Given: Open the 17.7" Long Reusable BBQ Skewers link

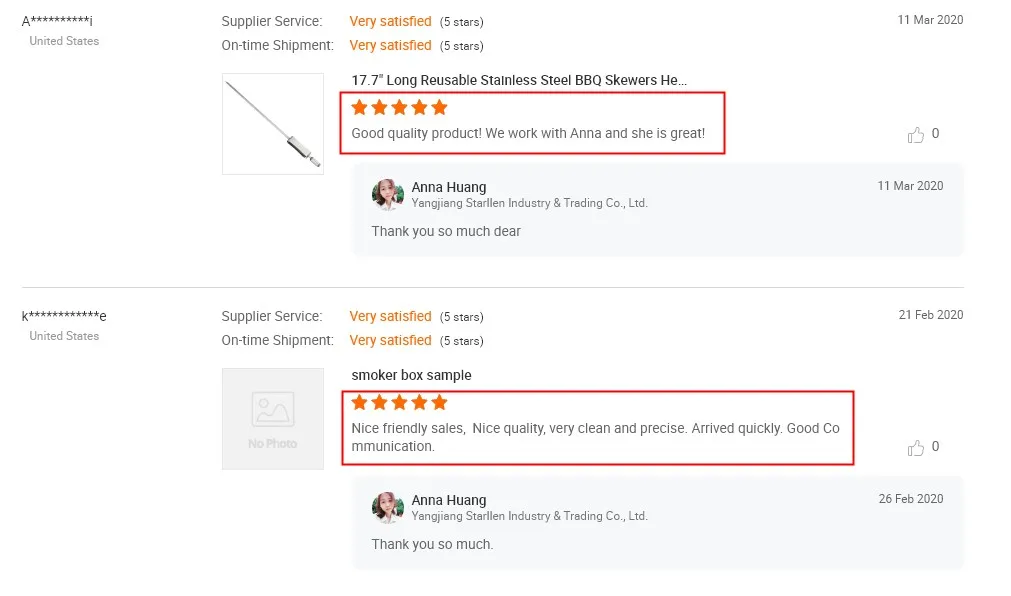Looking at the screenshot, I should click(x=519, y=80).
